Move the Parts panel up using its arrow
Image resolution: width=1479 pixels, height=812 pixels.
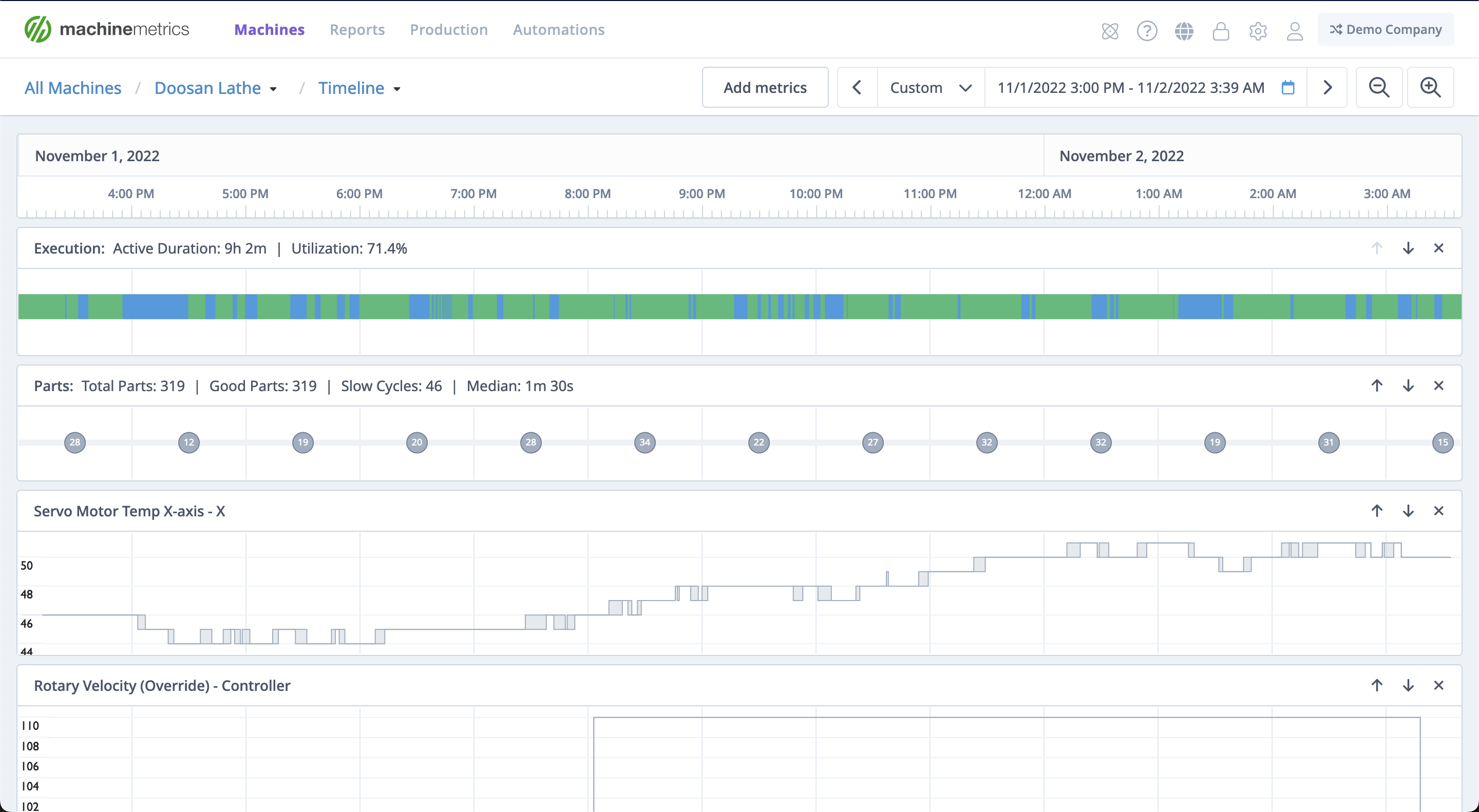1377,385
